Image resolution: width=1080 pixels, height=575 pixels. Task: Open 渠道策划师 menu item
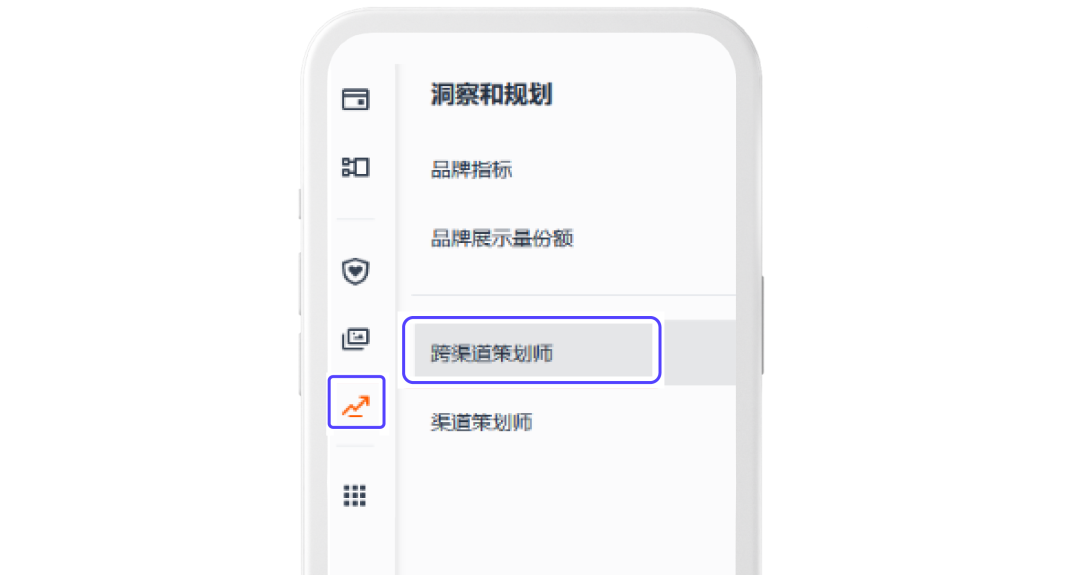(x=481, y=421)
